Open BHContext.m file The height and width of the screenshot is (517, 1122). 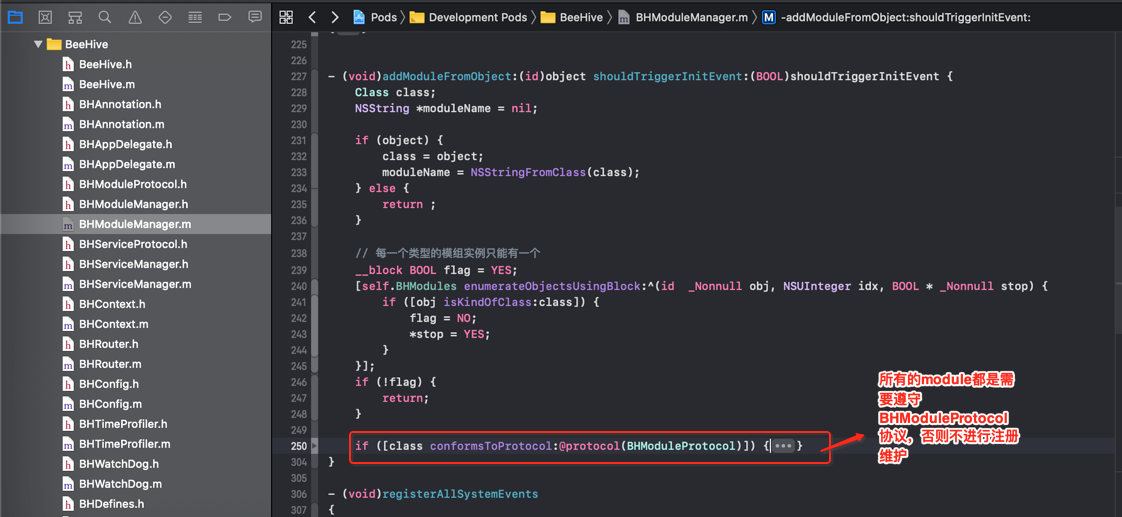105,324
